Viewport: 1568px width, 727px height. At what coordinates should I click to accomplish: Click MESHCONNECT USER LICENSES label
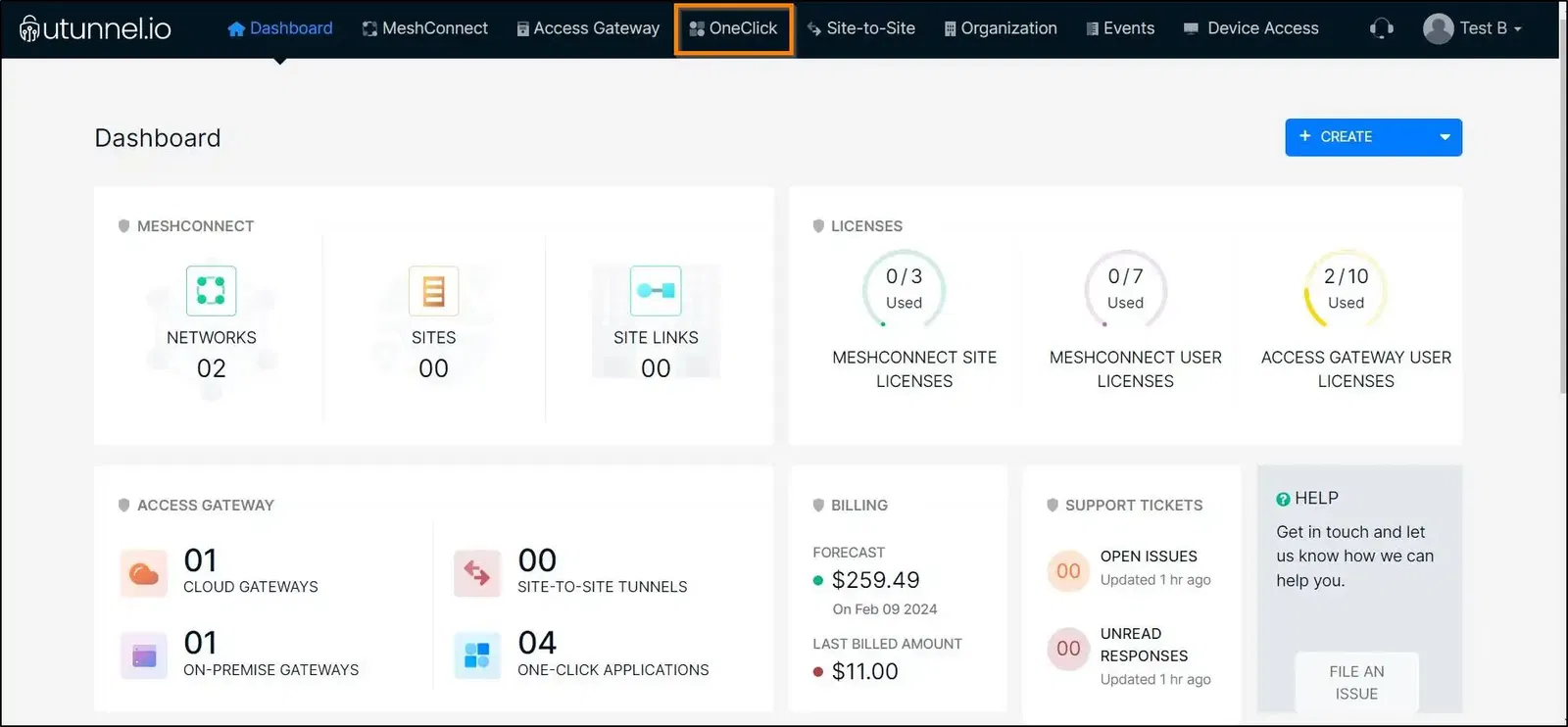click(x=1135, y=369)
